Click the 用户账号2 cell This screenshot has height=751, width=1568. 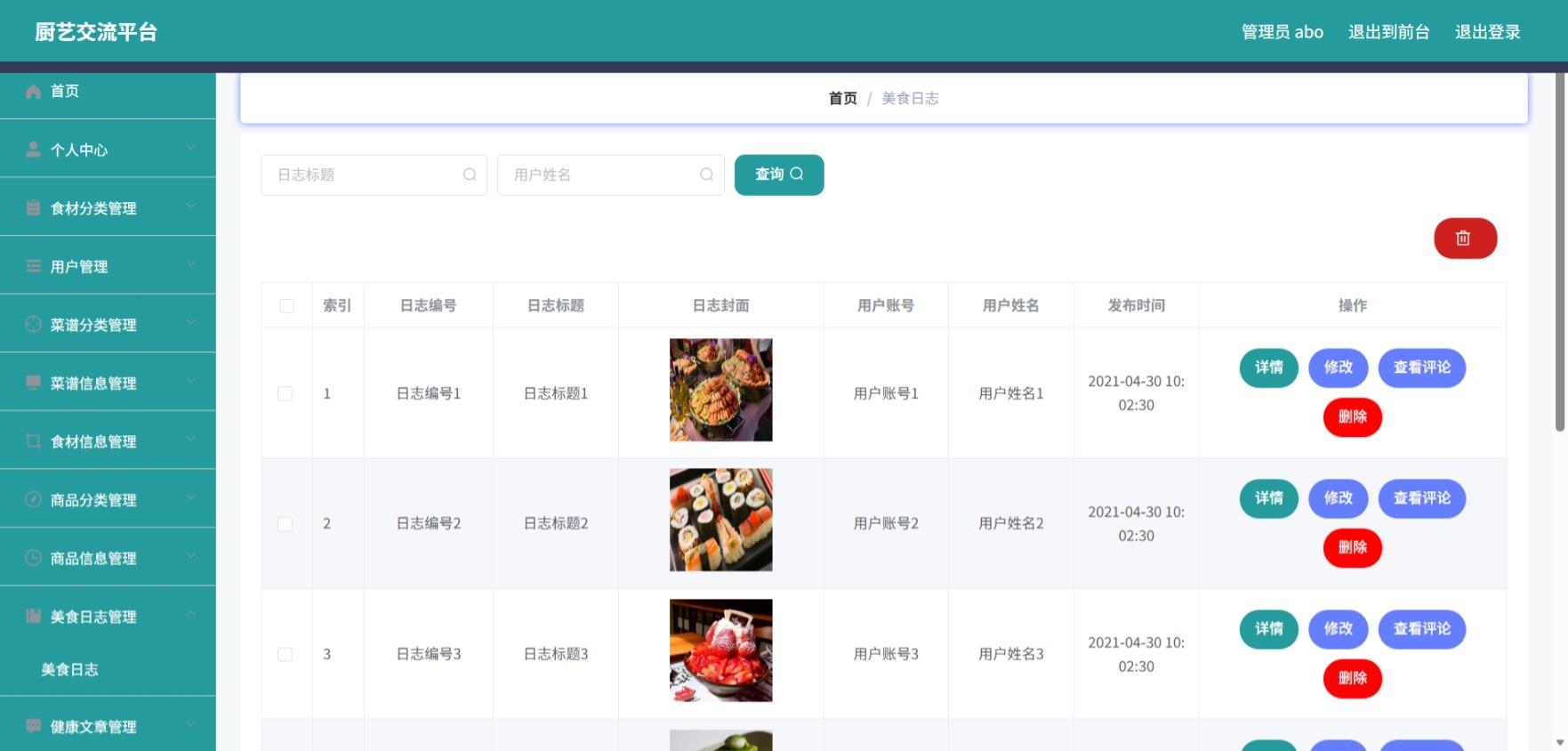pyautogui.click(x=886, y=523)
